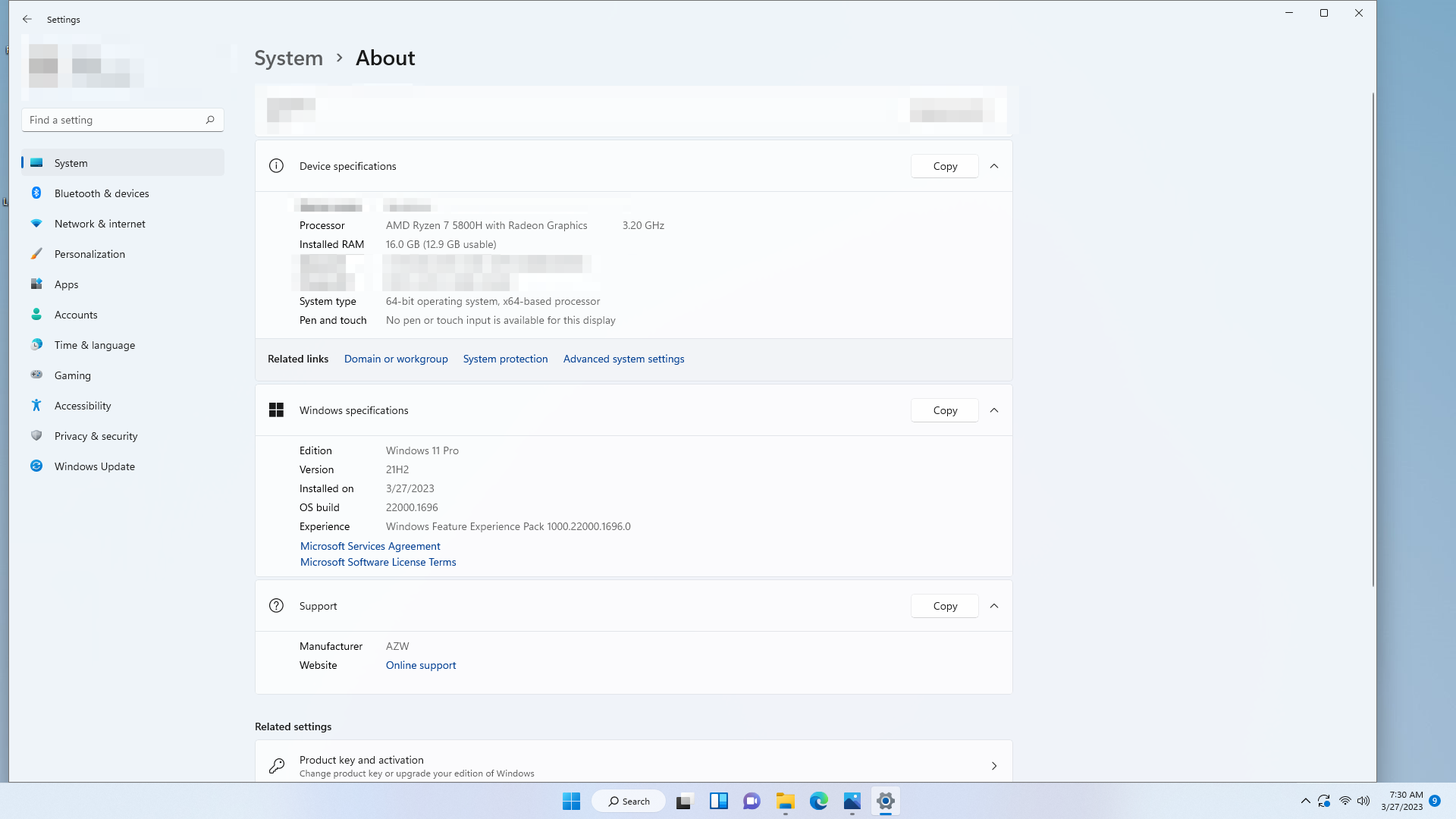
Task: Click the volume icon in system tray
Action: pyautogui.click(x=1363, y=801)
